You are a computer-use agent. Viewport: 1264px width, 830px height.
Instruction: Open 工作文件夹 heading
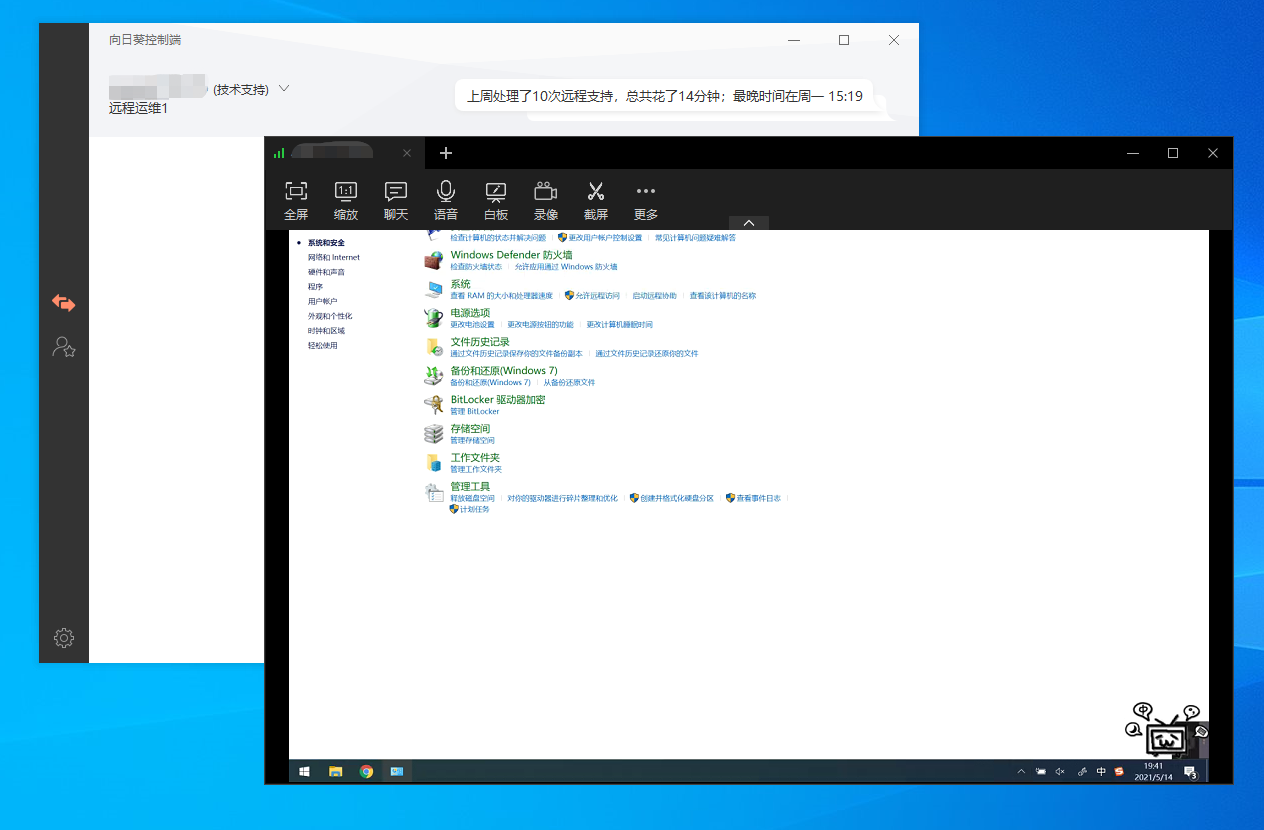click(x=475, y=458)
